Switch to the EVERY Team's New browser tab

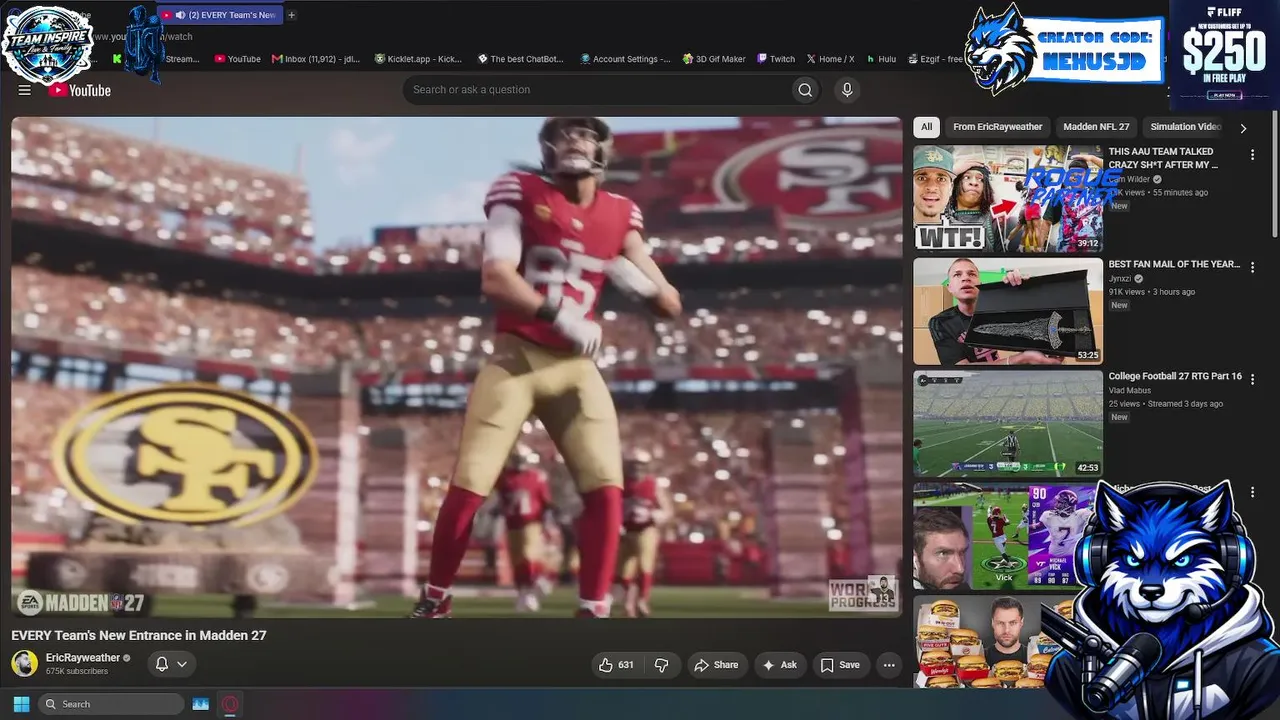point(220,15)
